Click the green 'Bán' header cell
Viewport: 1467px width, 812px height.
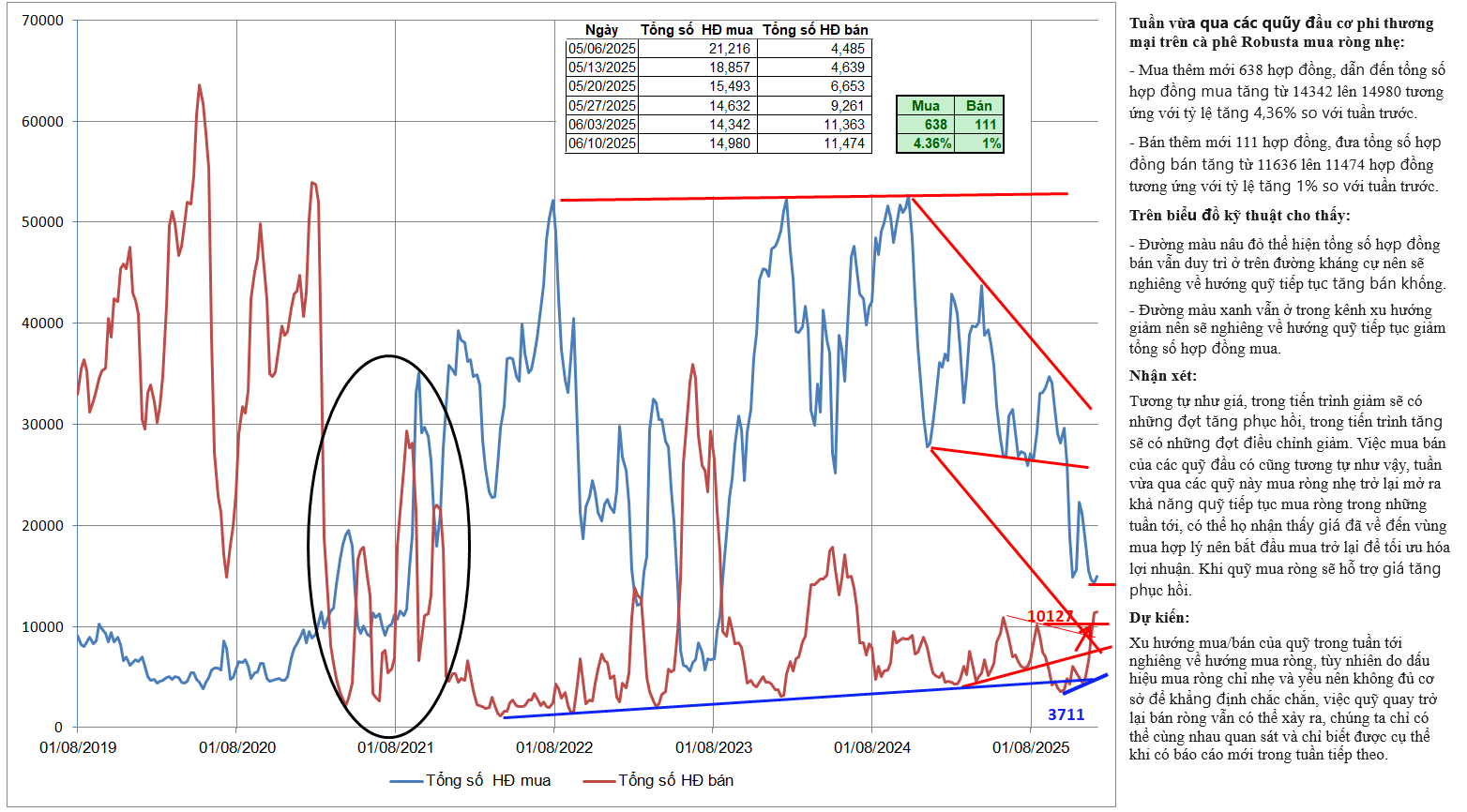click(978, 106)
